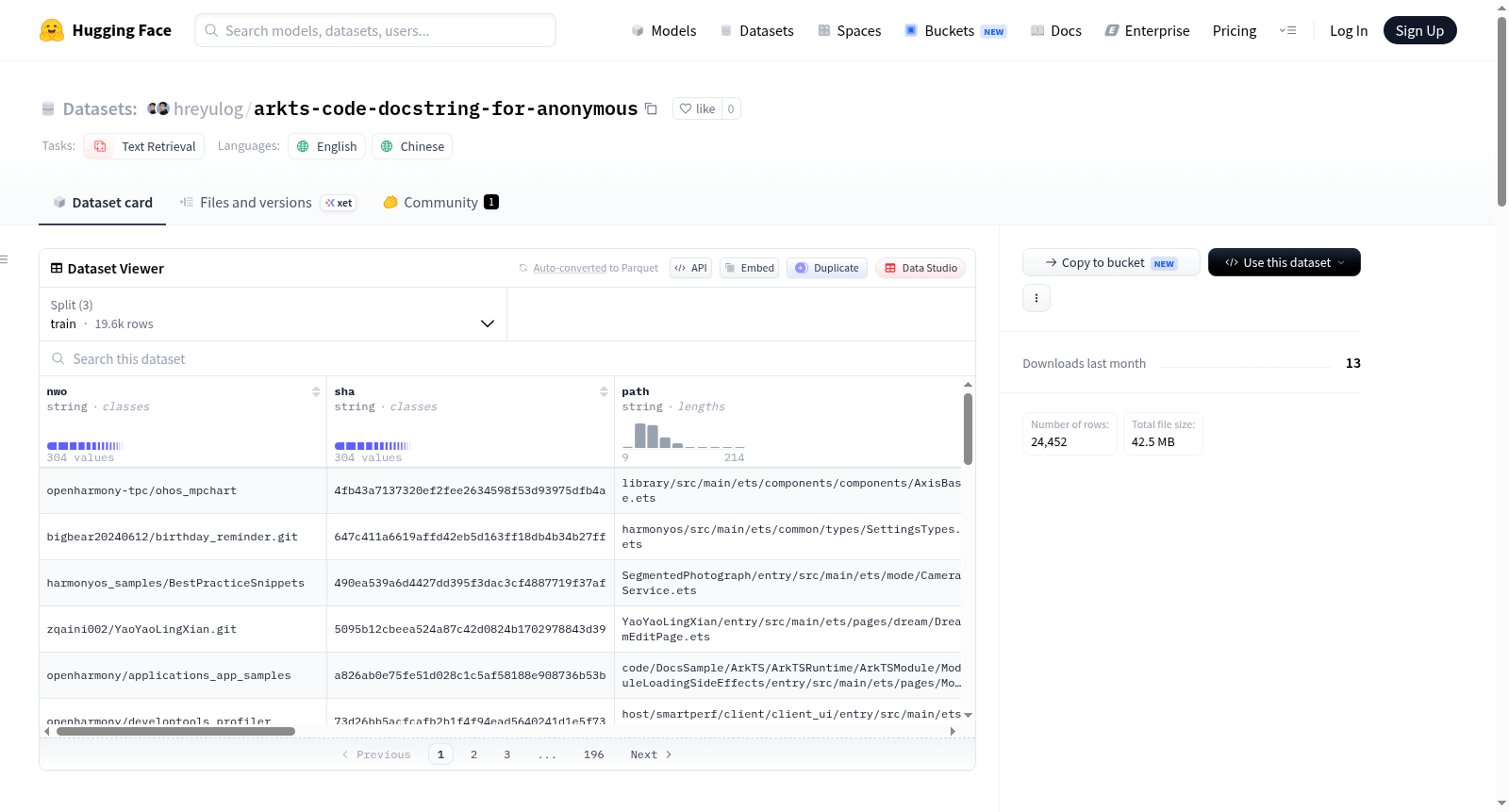
Task: Click the Text Retrieval task icon
Action: point(100,146)
